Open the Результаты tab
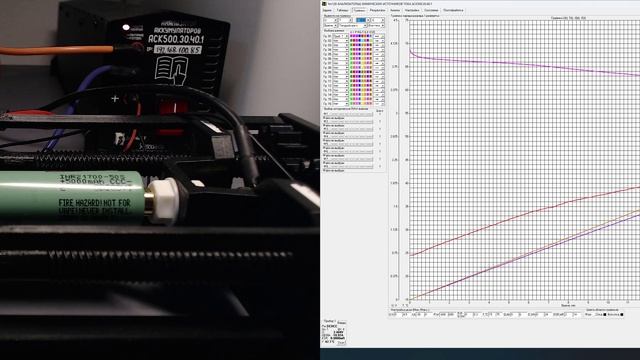640x360 pixels. tap(378, 10)
